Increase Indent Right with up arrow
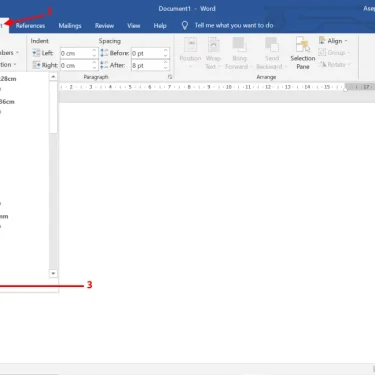 click(95, 62)
